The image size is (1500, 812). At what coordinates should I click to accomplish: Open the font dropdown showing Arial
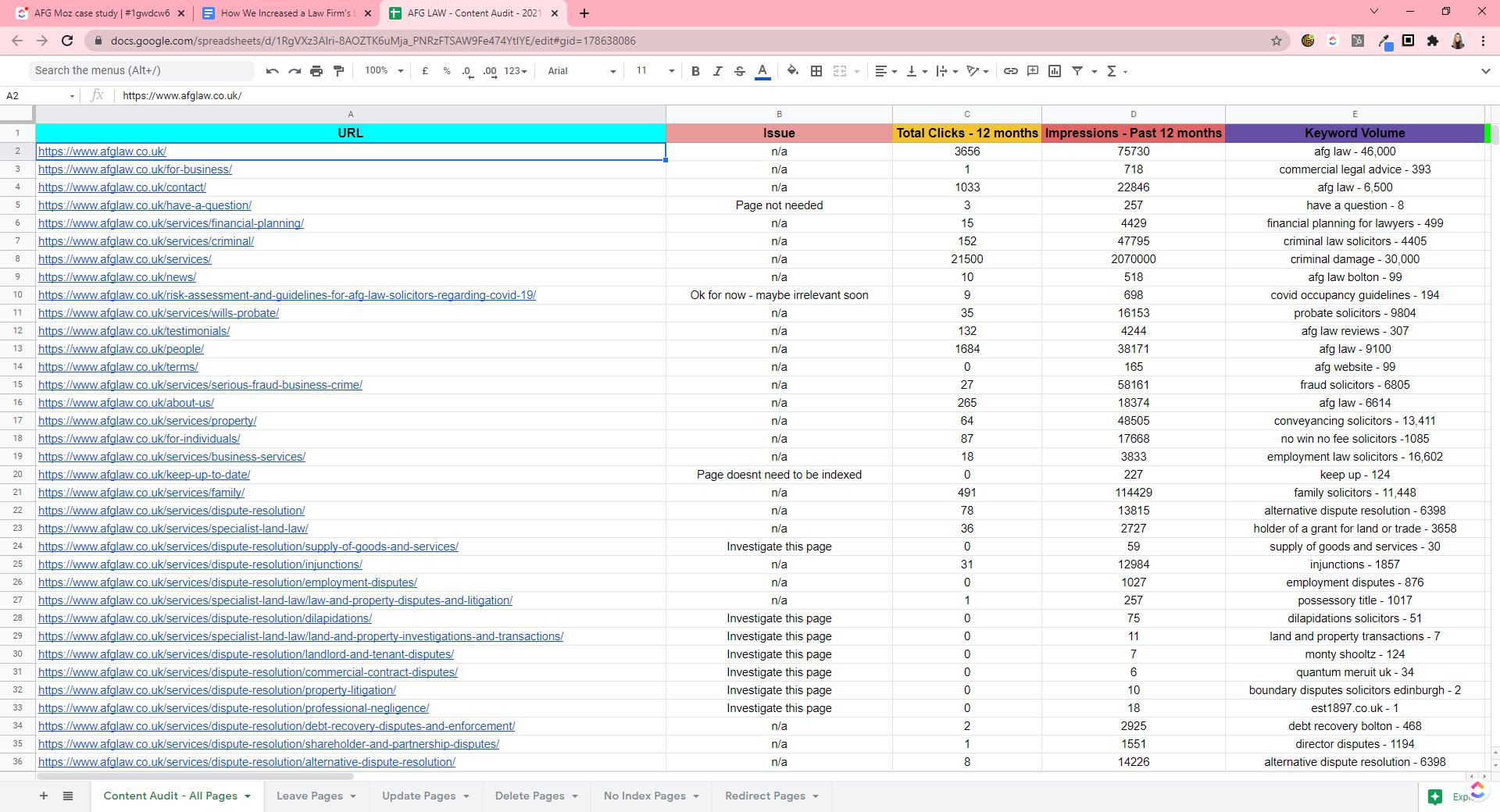coord(578,71)
